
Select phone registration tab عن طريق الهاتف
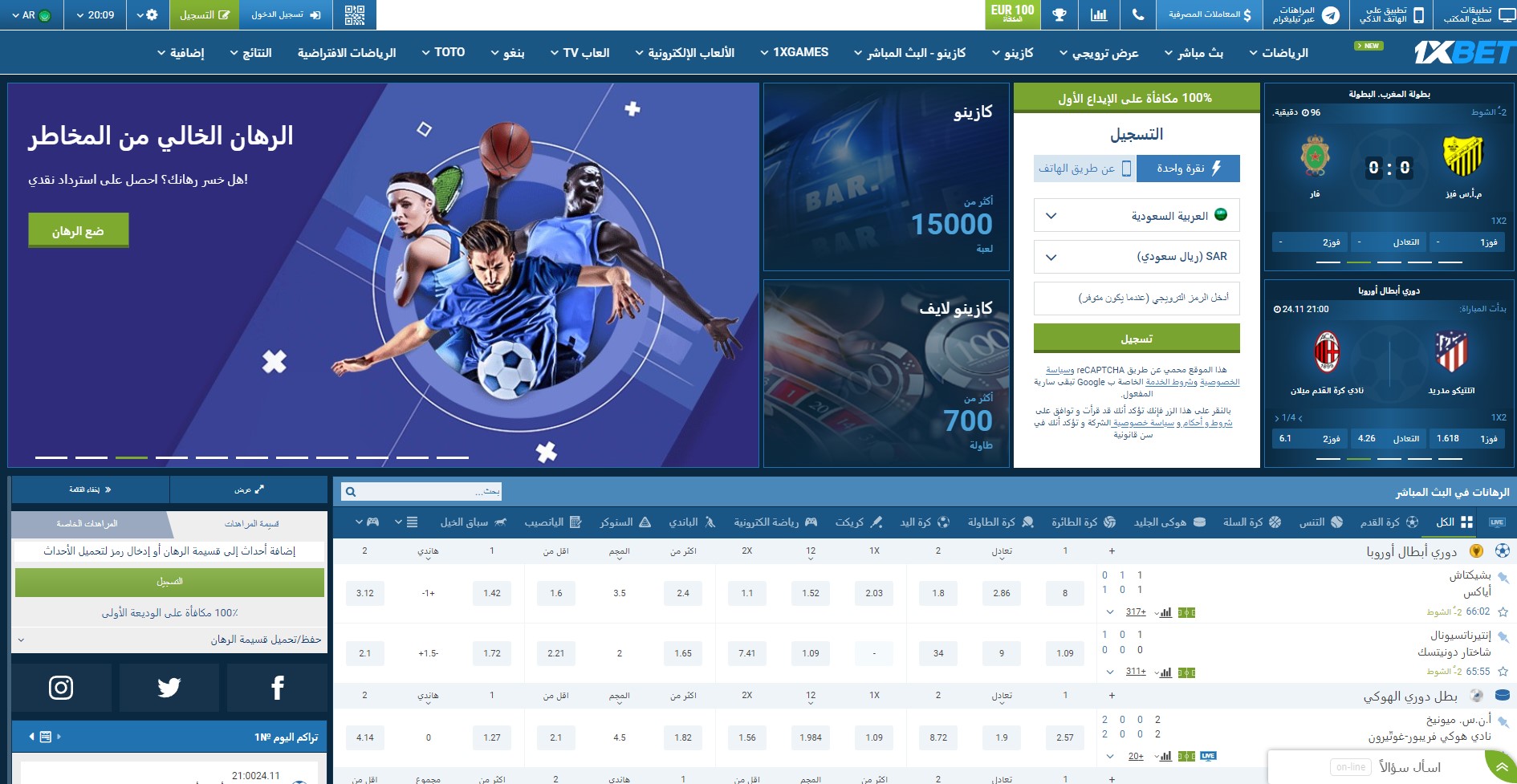[1084, 168]
